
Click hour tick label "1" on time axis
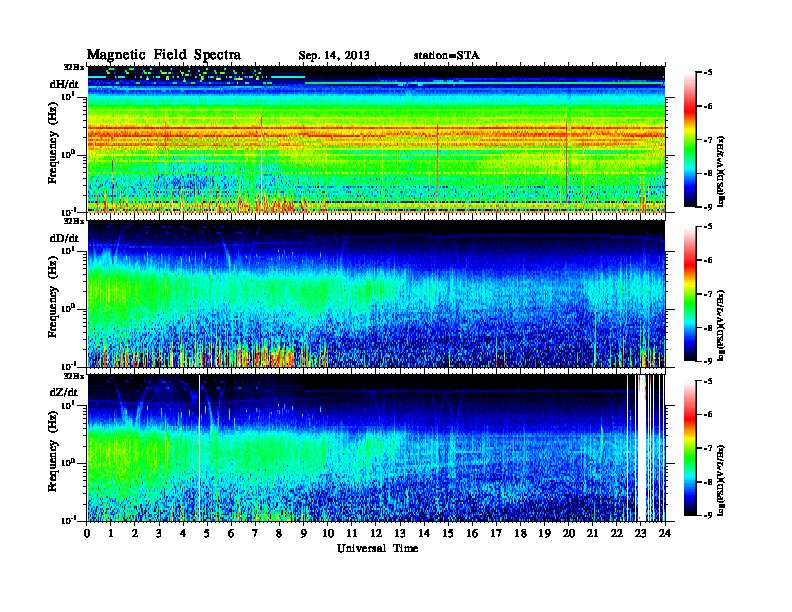(x=111, y=533)
